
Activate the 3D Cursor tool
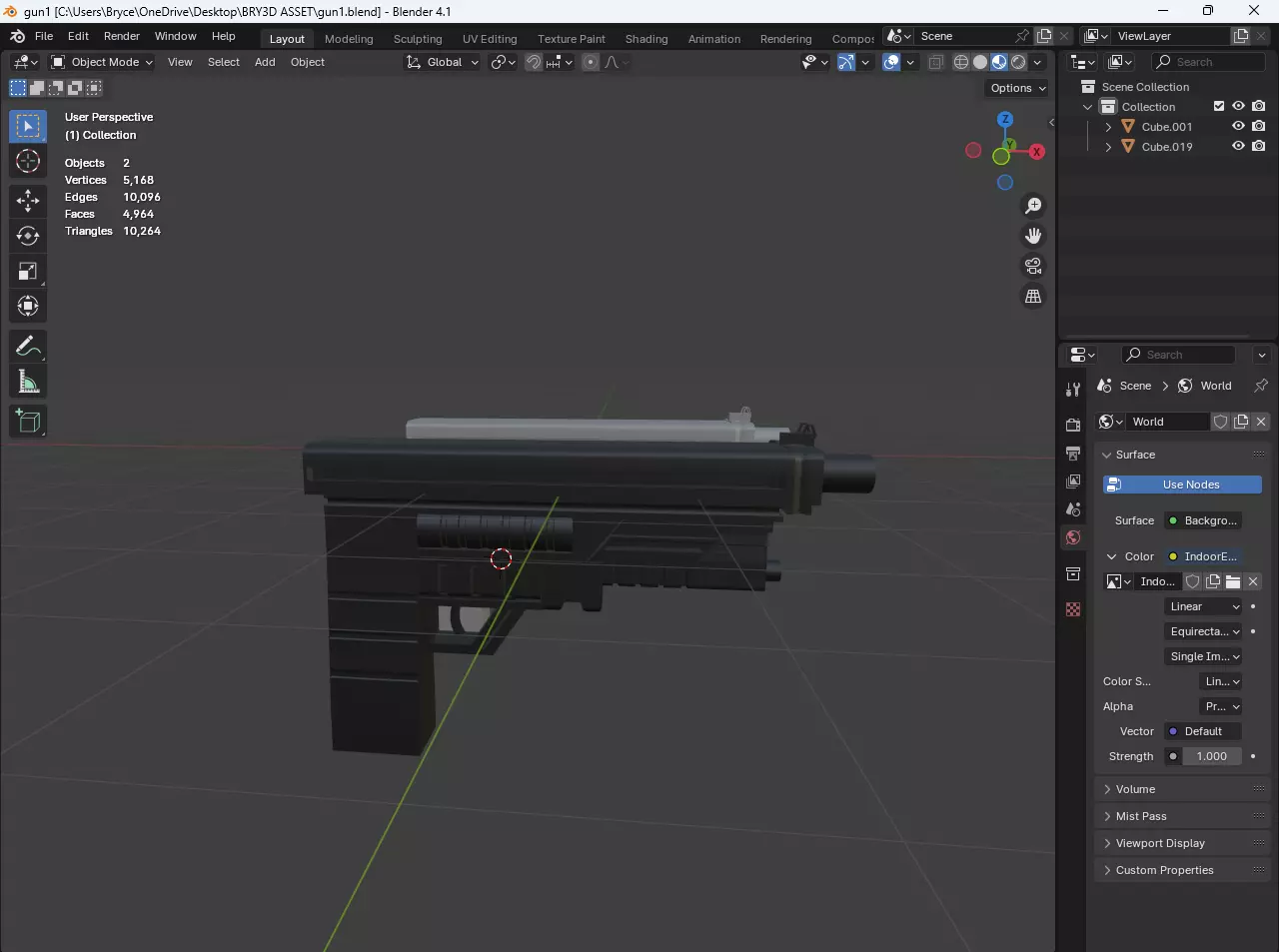28,161
